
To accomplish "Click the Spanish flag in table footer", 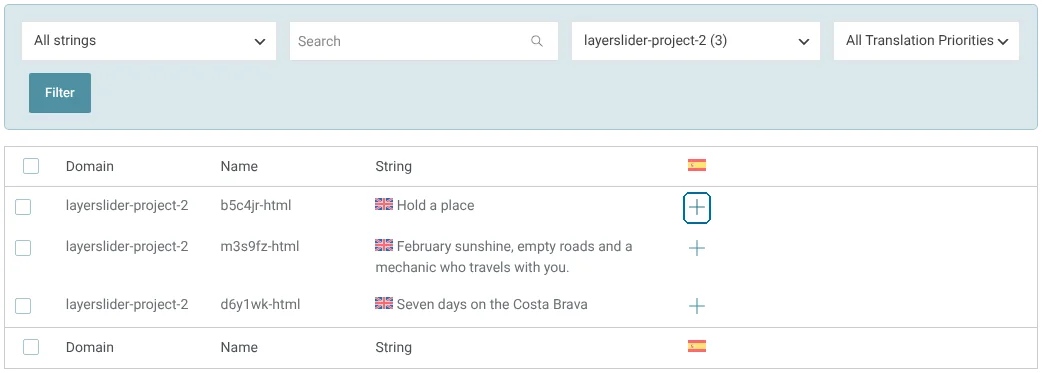I will (x=696, y=346).
